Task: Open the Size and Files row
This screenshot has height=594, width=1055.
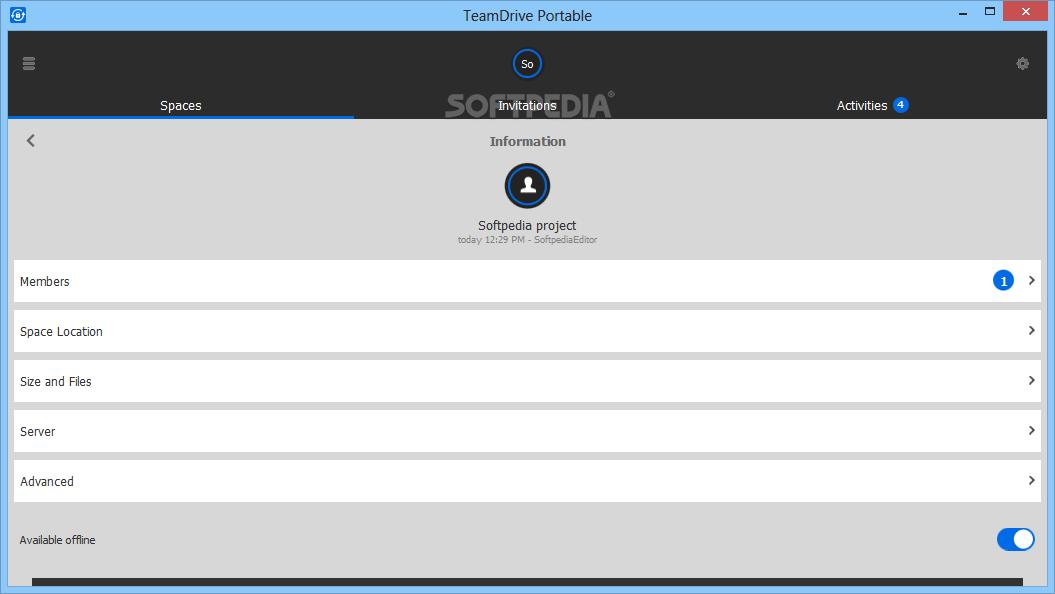Action: click(x=528, y=381)
